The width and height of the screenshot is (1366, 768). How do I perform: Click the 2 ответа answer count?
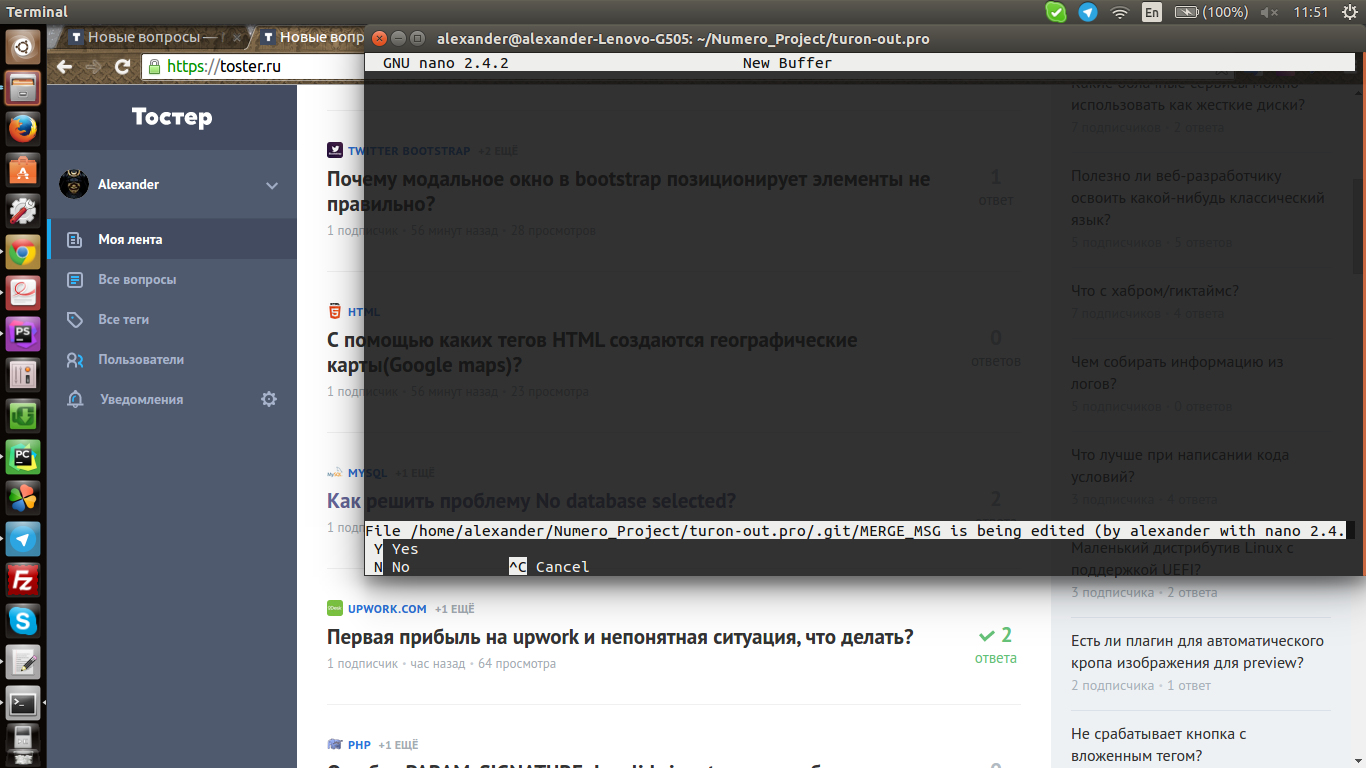point(996,646)
